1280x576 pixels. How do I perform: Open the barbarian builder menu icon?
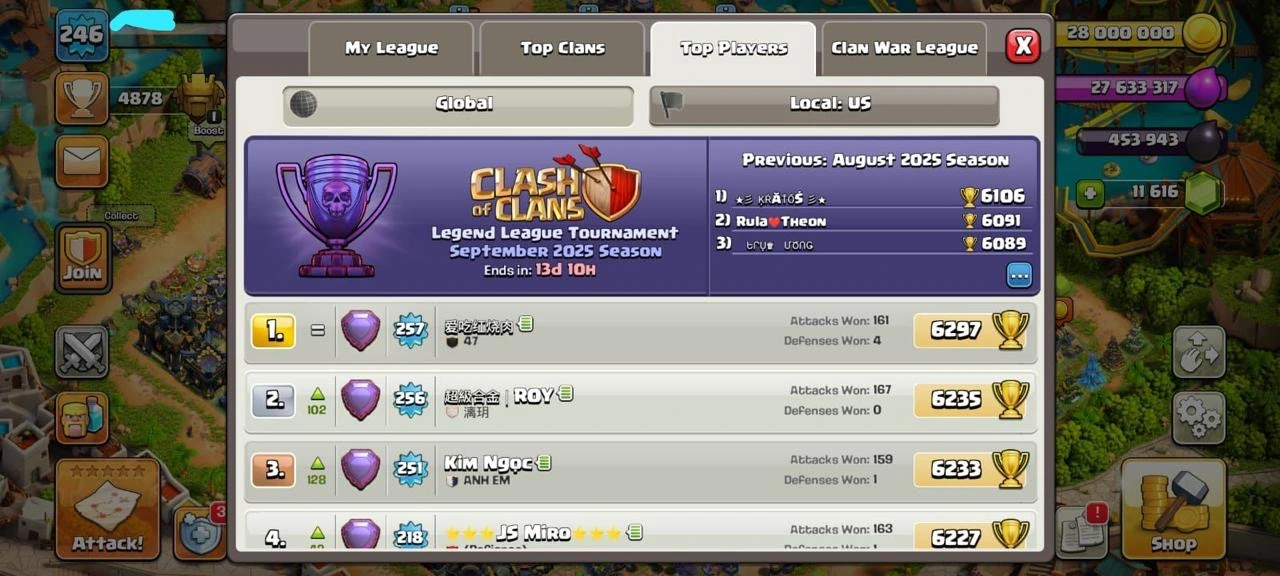pyautogui.click(x=81, y=418)
